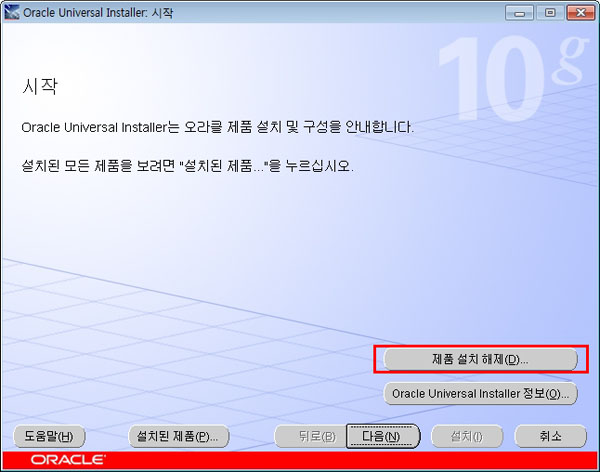Proceed with the 다음(N) button

(383, 436)
